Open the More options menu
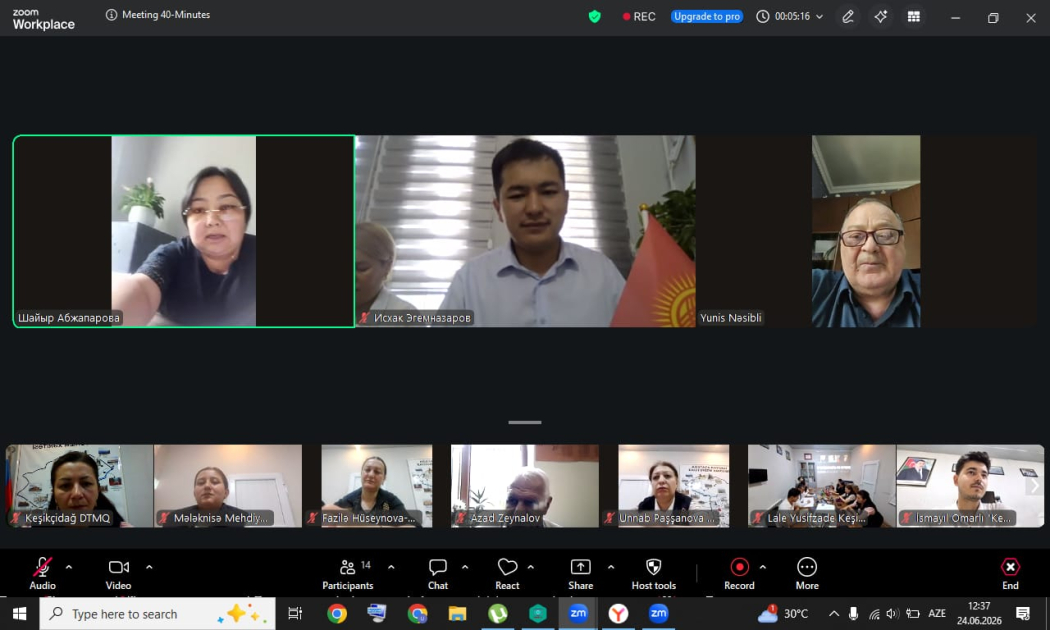Image resolution: width=1050 pixels, height=630 pixels. click(807, 574)
